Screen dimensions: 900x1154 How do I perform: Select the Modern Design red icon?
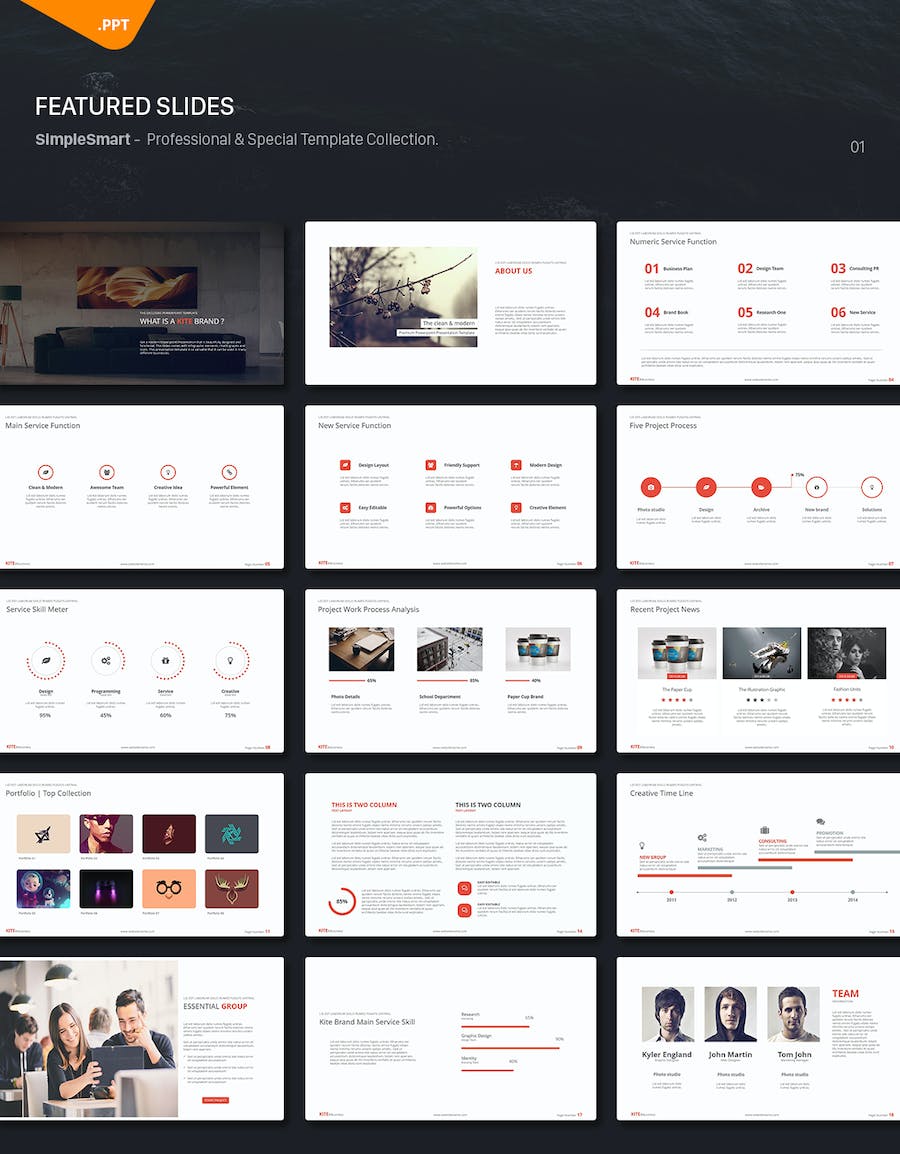[516, 465]
